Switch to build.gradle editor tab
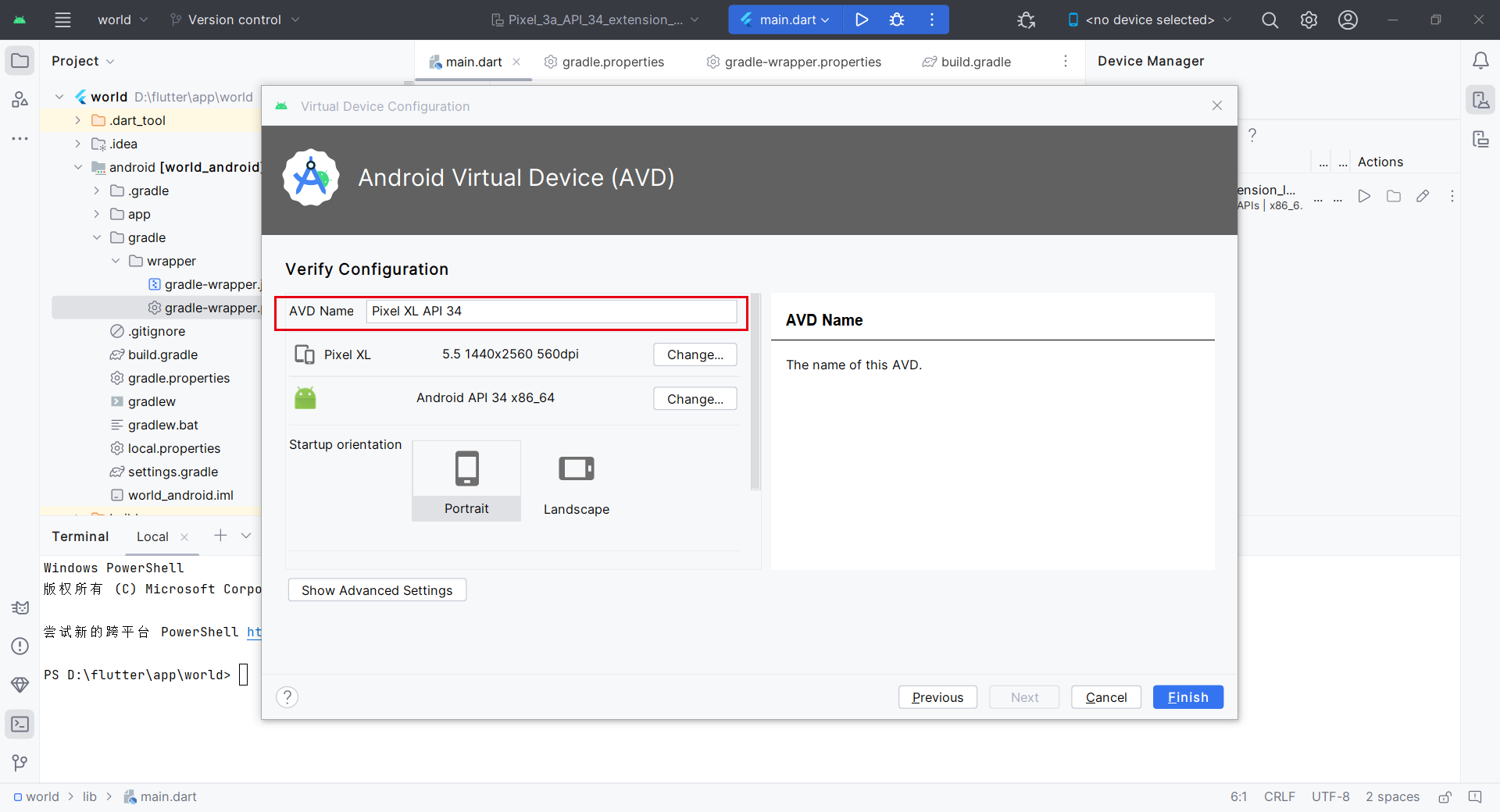The height and width of the screenshot is (812, 1500). pos(967,62)
